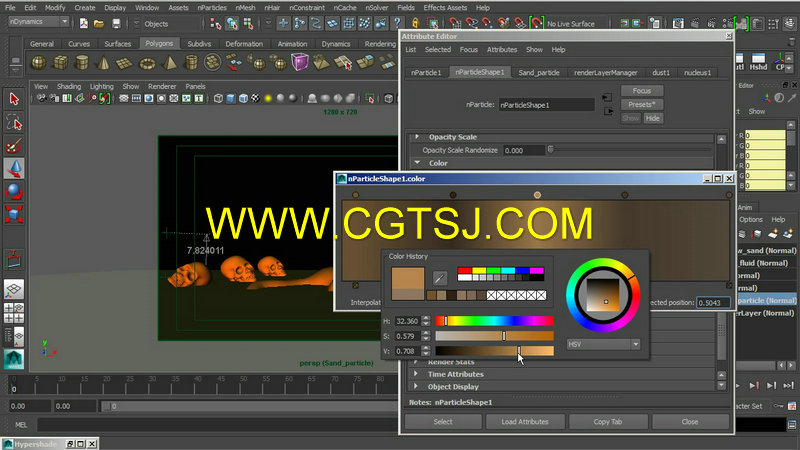Select the Dynamics shelf tab

click(336, 44)
